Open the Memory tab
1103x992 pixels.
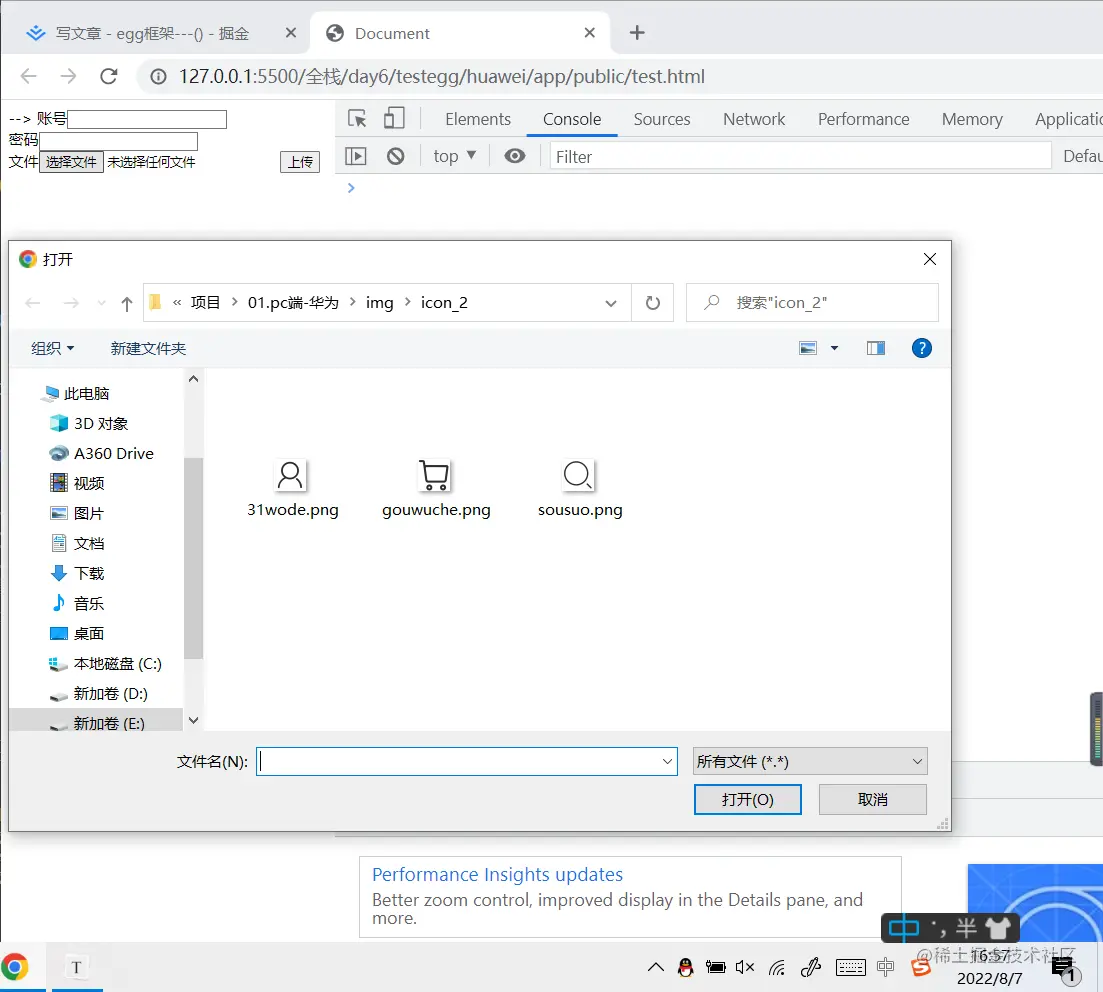972,119
